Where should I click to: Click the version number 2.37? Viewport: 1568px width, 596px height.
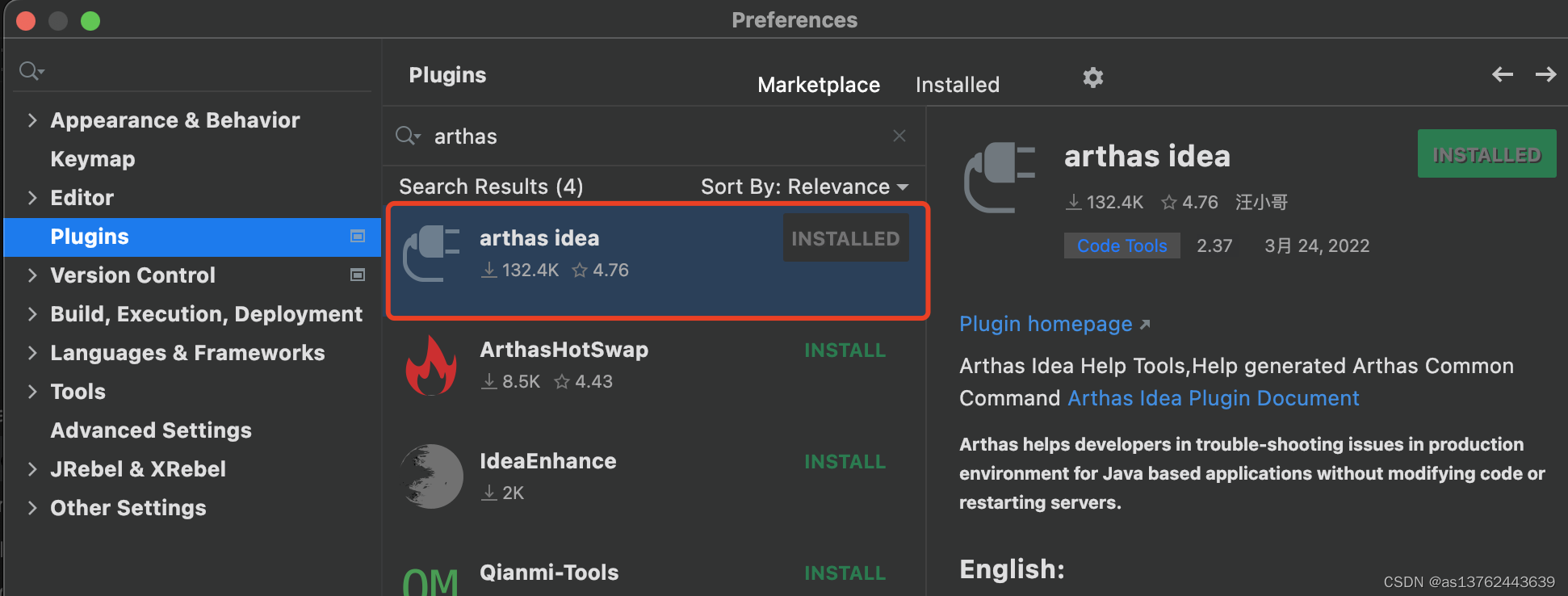(1214, 246)
